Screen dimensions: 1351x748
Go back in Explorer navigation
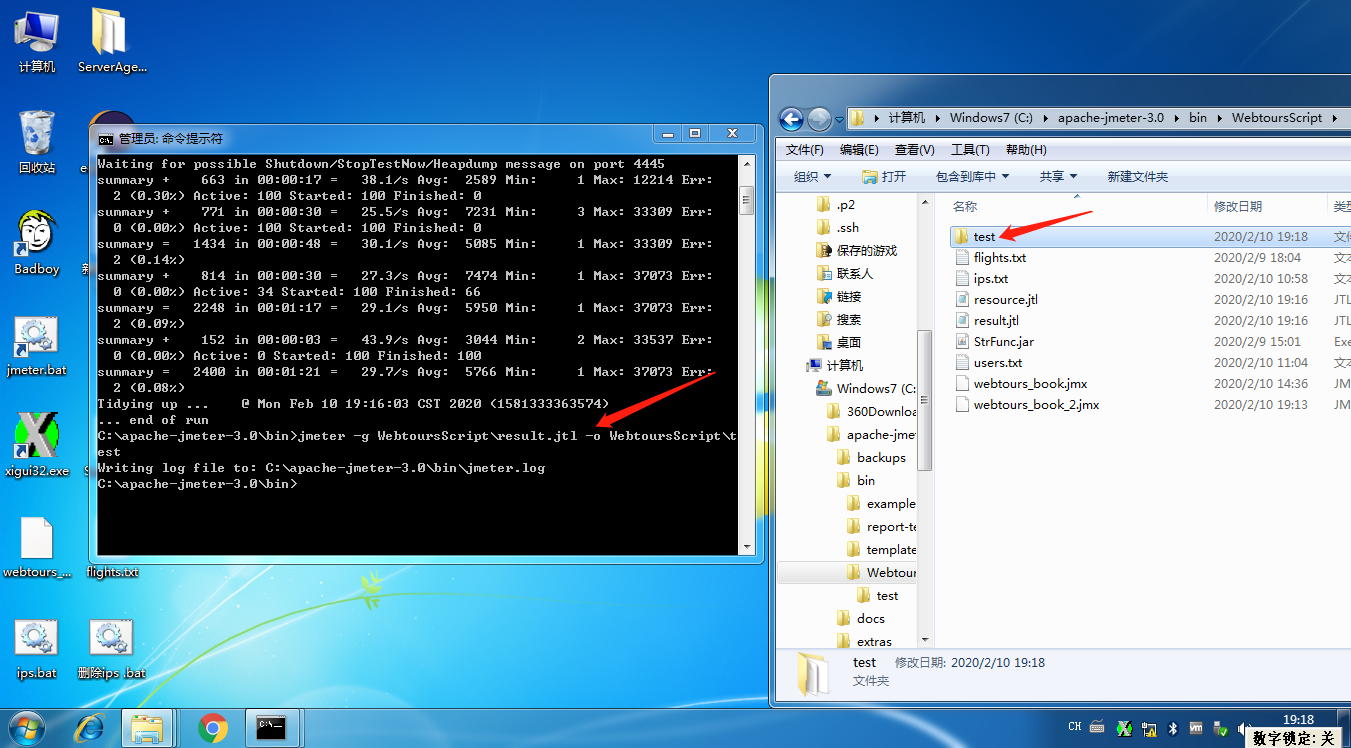pyautogui.click(x=791, y=119)
